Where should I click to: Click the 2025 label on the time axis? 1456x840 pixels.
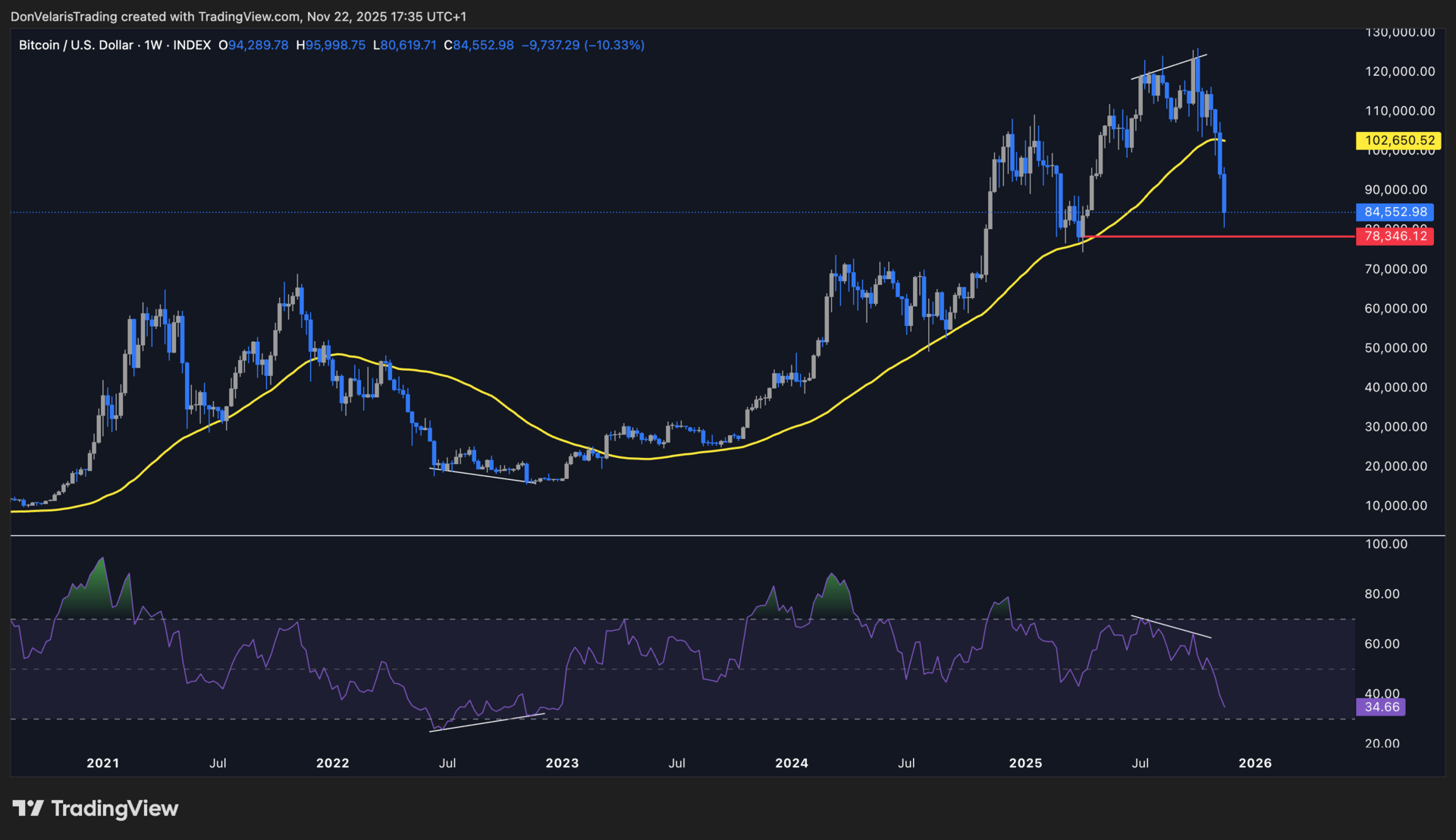(x=1025, y=763)
